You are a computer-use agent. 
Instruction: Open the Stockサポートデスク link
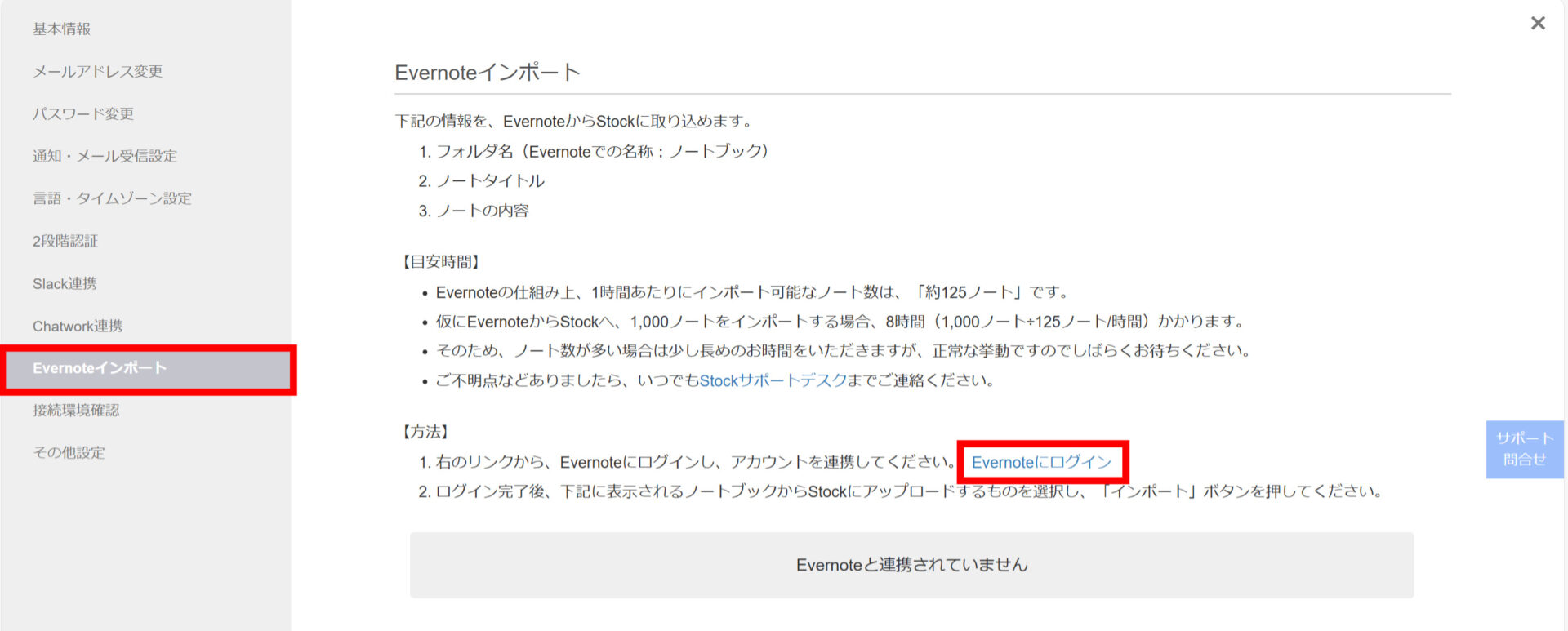click(773, 380)
